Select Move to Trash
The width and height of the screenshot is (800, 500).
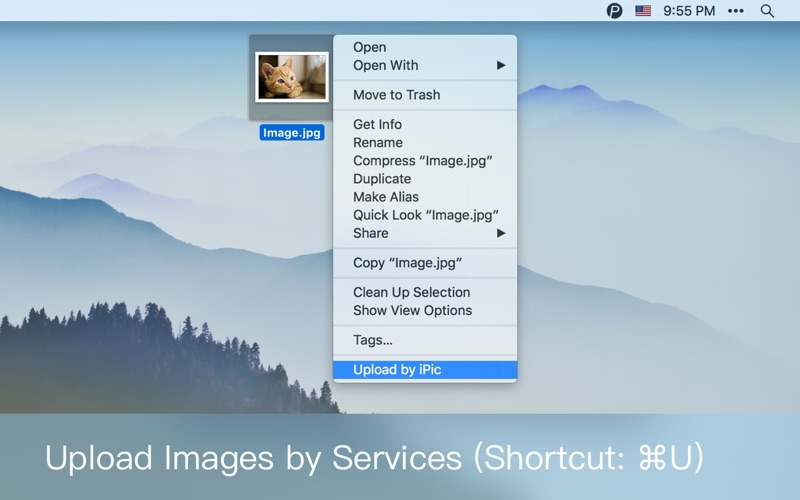coord(396,95)
